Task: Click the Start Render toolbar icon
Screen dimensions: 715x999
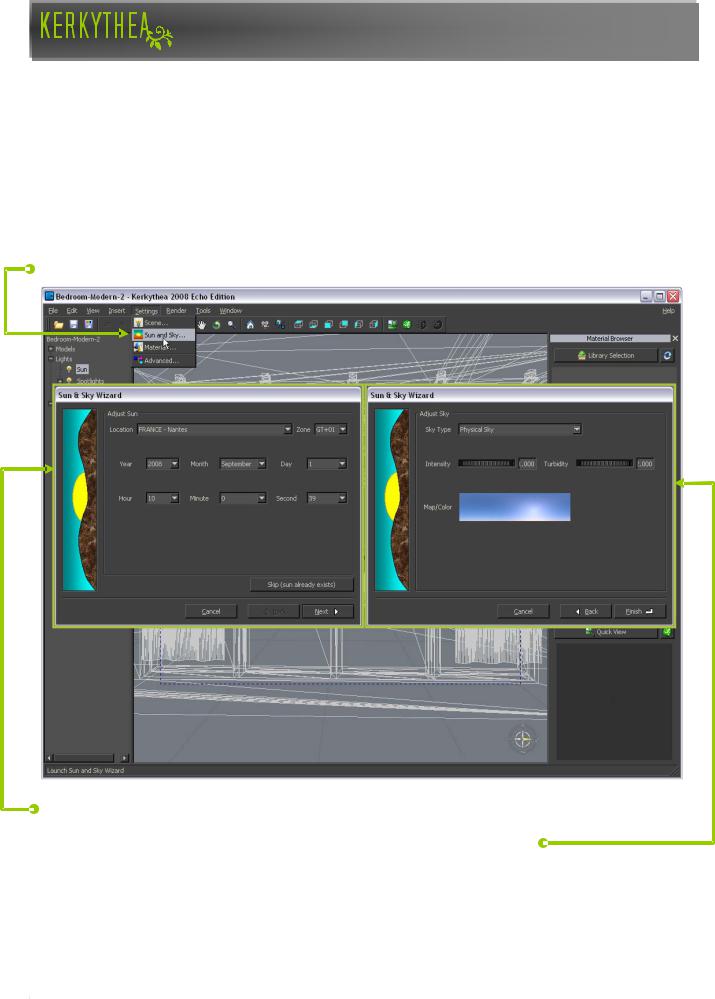Action: (x=393, y=325)
